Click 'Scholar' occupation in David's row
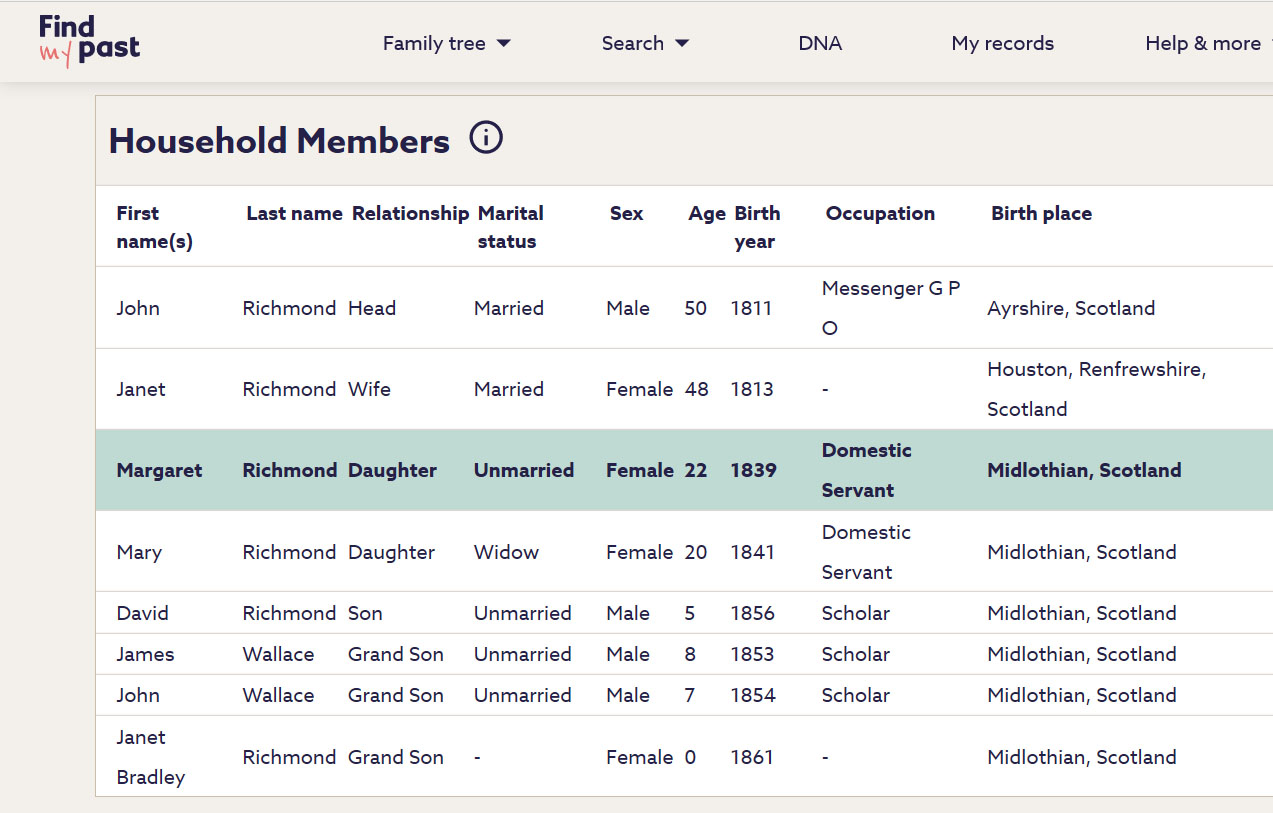 tap(855, 613)
